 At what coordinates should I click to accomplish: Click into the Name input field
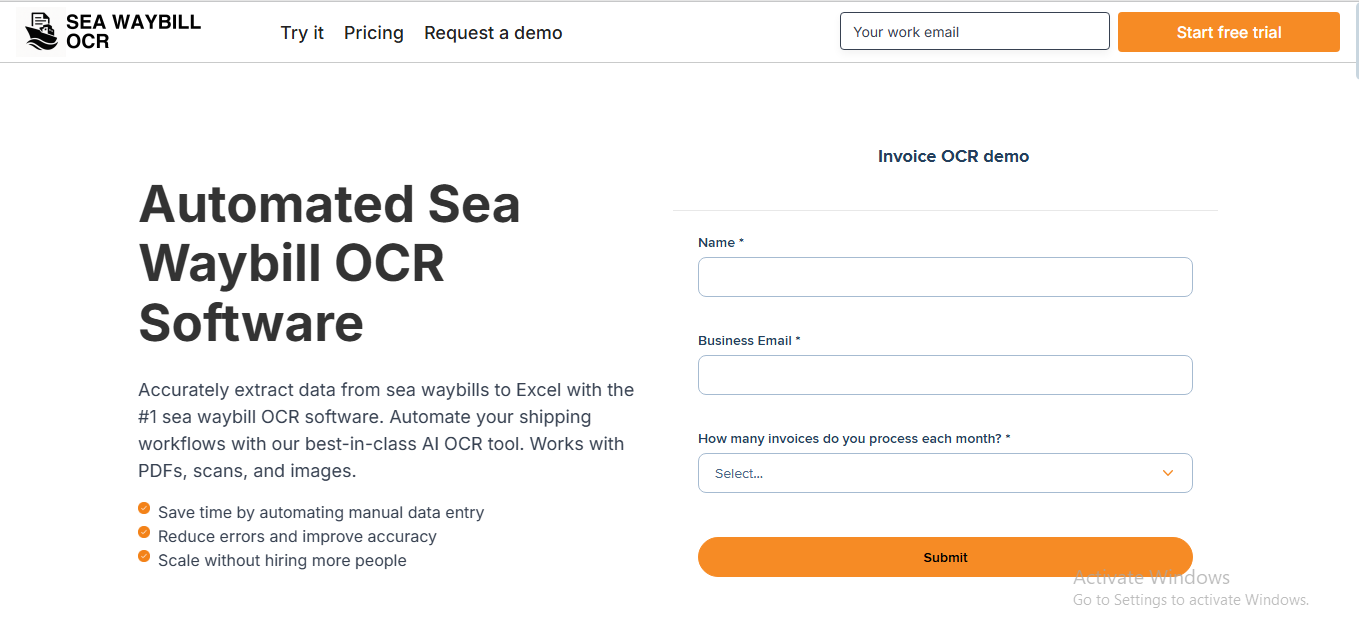point(945,277)
